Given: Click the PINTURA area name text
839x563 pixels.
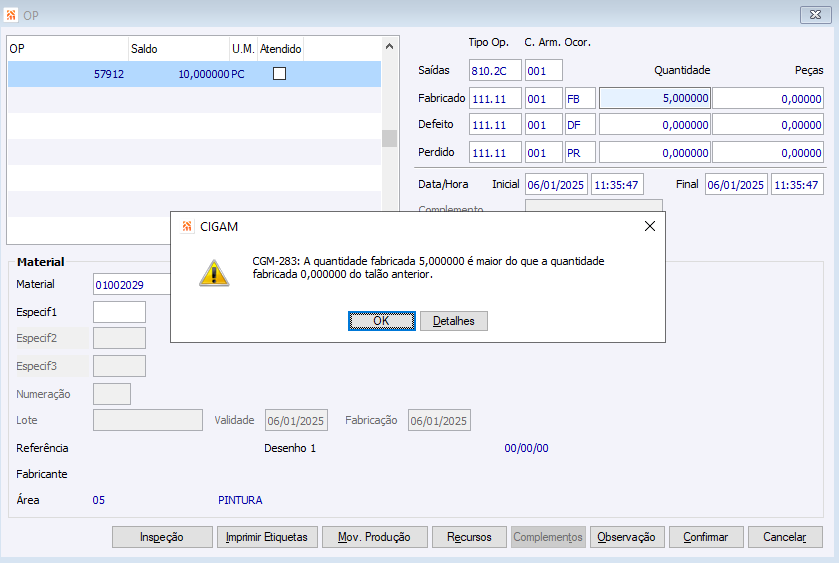Looking at the screenshot, I should pyautogui.click(x=240, y=500).
